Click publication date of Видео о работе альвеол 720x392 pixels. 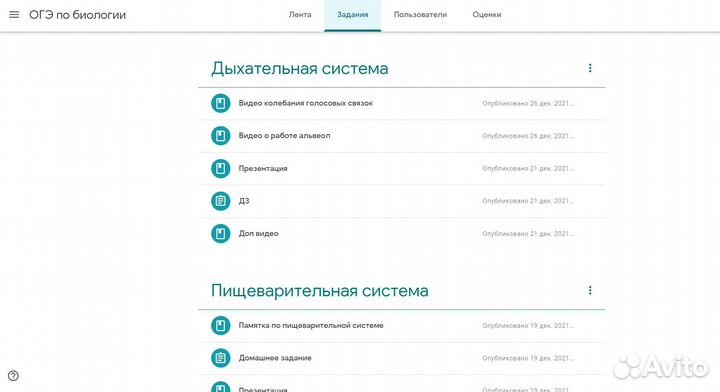528,136
